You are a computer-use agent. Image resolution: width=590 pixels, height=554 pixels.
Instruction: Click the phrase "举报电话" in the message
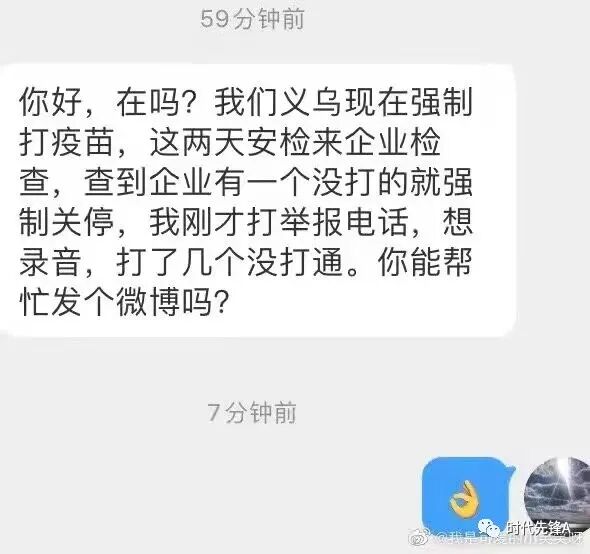pyautogui.click(x=344, y=221)
